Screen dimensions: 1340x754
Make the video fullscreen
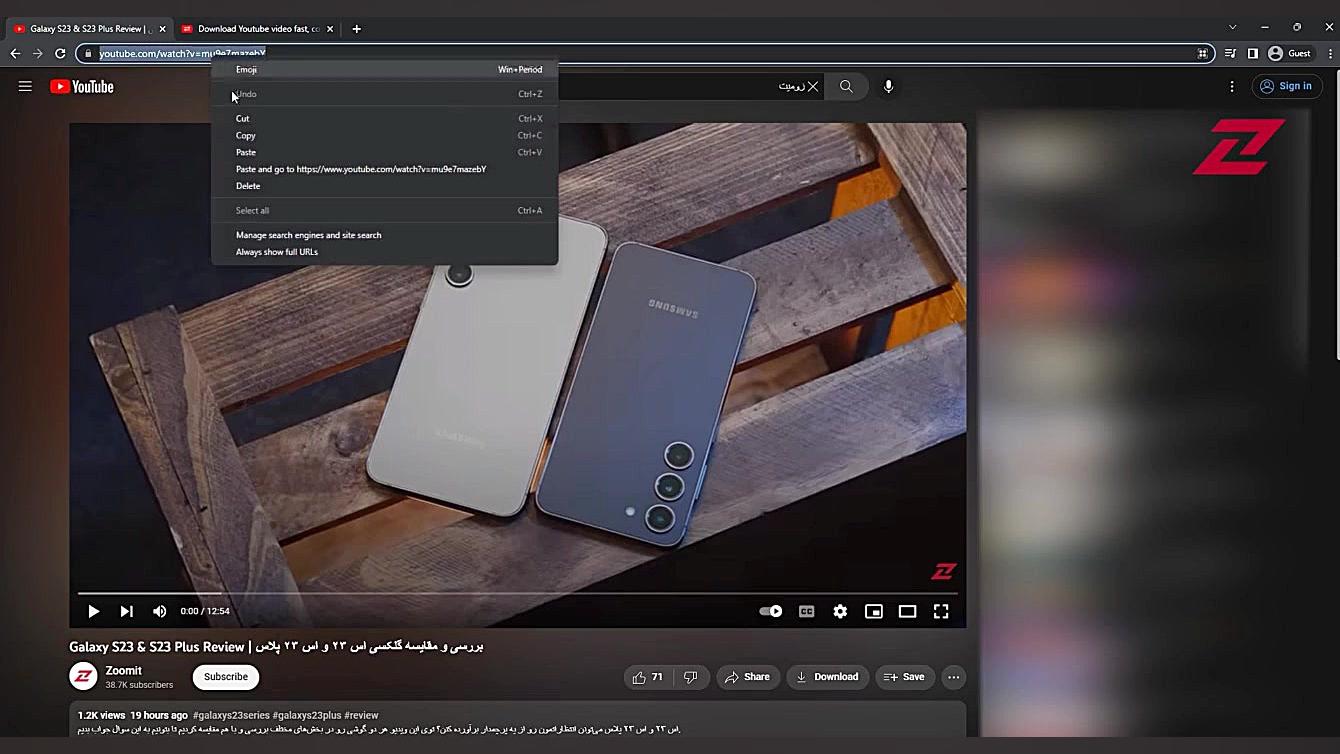click(x=940, y=611)
